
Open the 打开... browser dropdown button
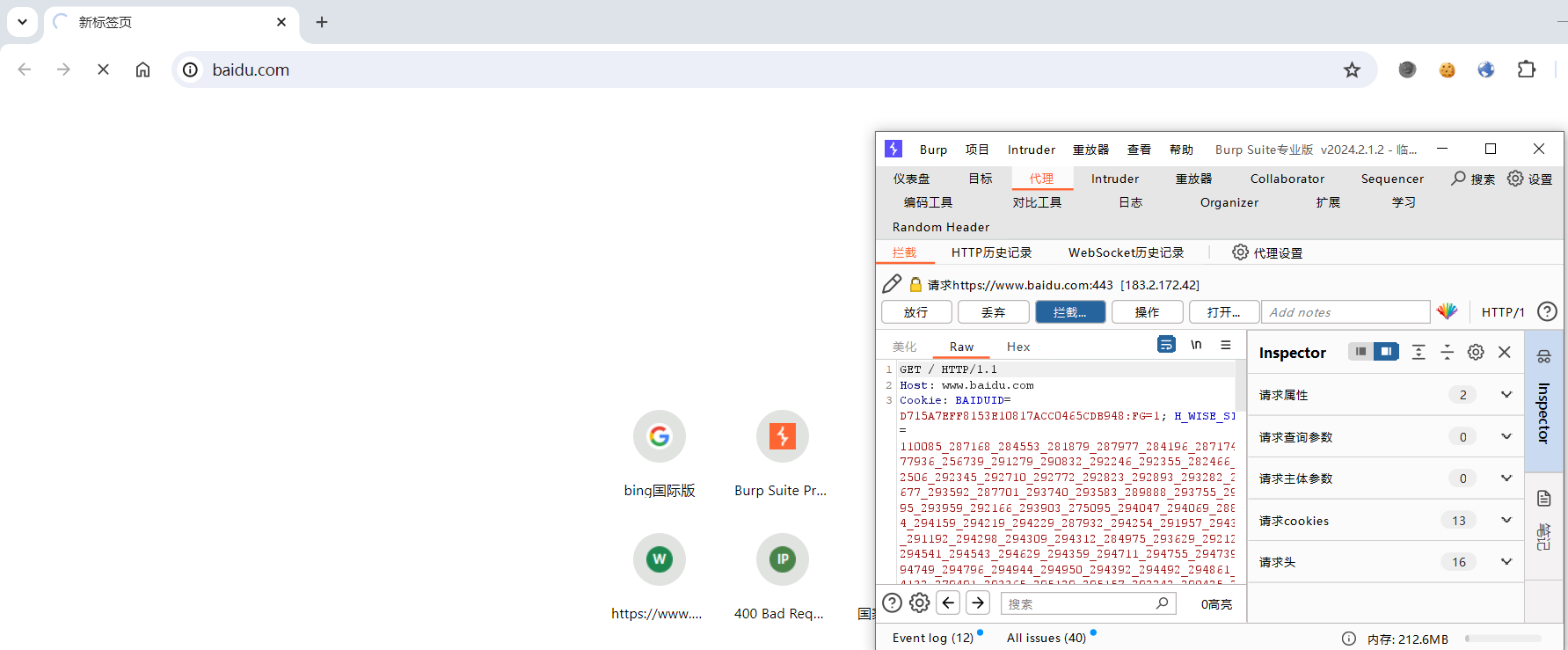1224,312
